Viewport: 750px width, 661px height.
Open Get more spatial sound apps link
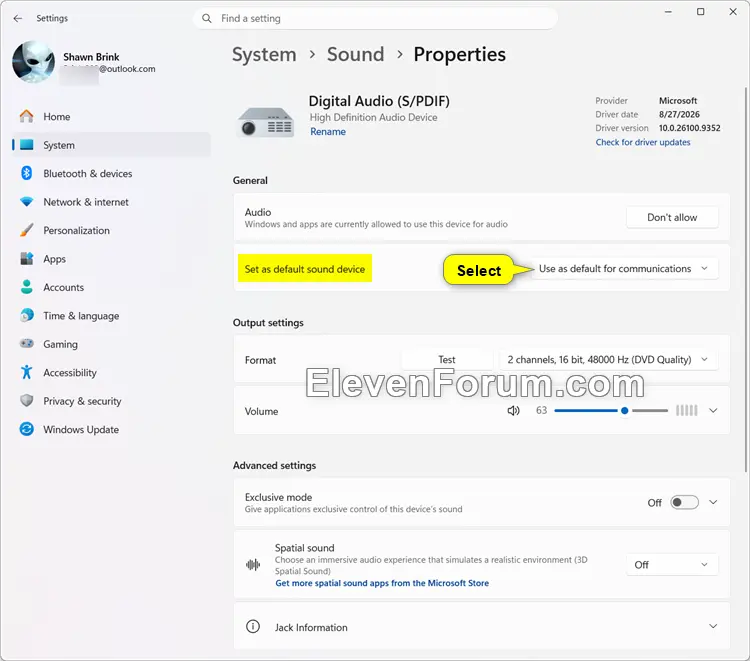(382, 583)
